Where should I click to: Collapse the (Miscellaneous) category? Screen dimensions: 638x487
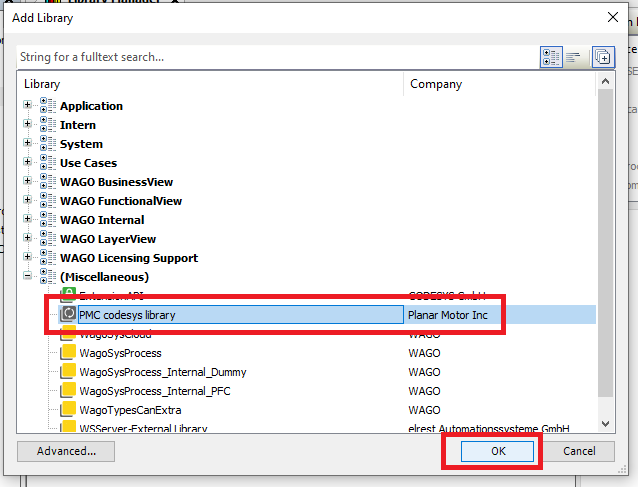28,277
